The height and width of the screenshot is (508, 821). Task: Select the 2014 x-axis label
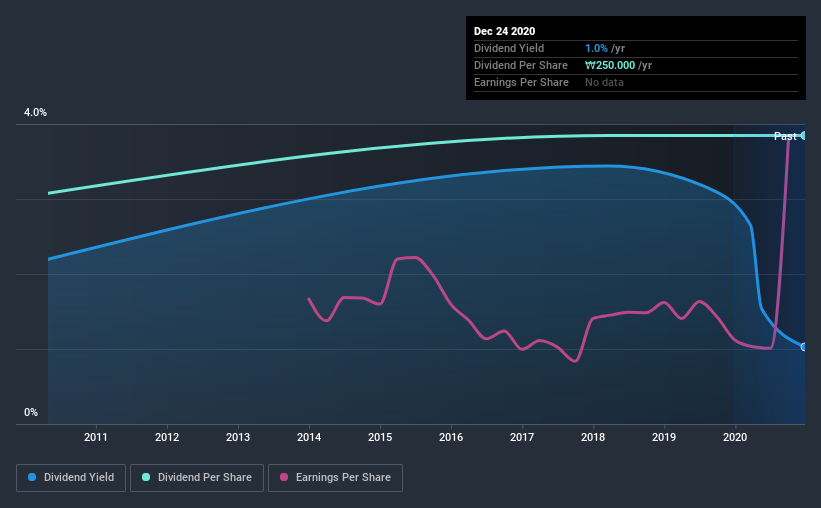coord(309,437)
